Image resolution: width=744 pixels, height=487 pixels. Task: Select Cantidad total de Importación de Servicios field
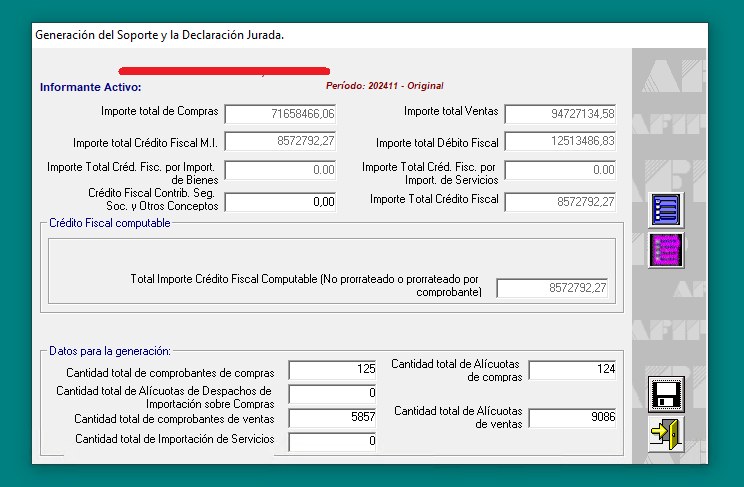coord(332,441)
